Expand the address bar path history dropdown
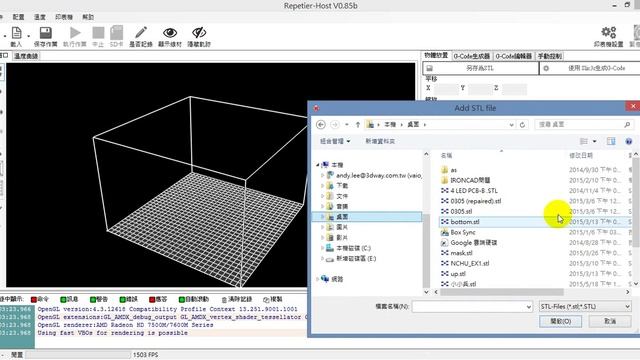 (x=511, y=125)
